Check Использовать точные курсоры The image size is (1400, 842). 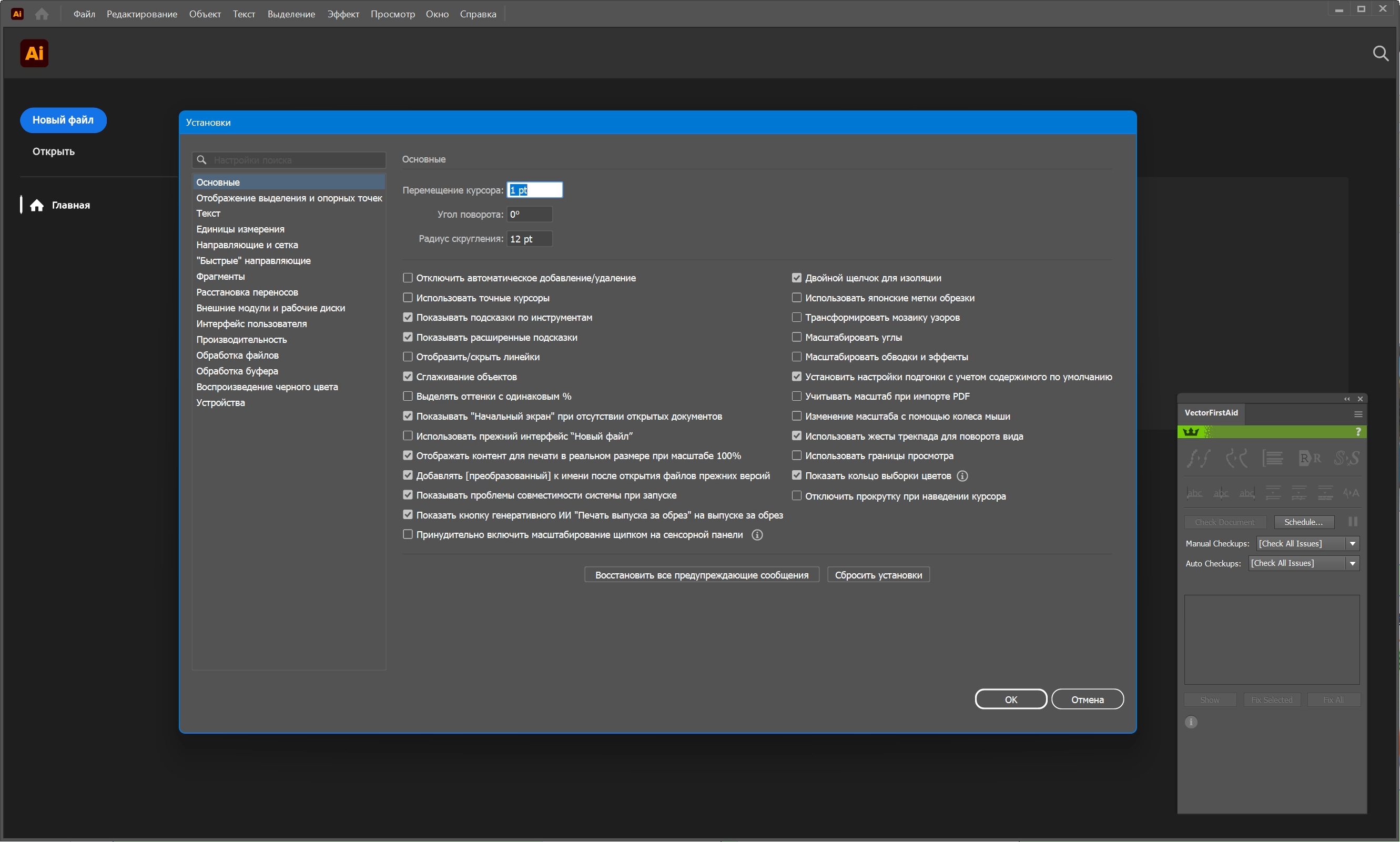408,298
